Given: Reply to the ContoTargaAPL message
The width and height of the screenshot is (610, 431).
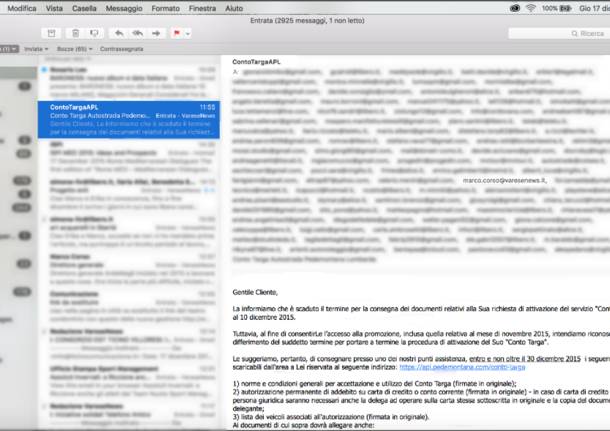Looking at the screenshot, I should point(119,33).
